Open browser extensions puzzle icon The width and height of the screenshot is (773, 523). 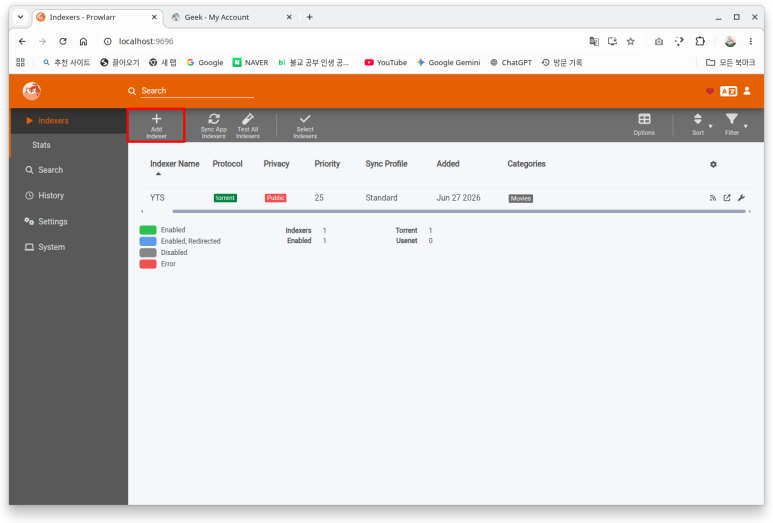700,41
